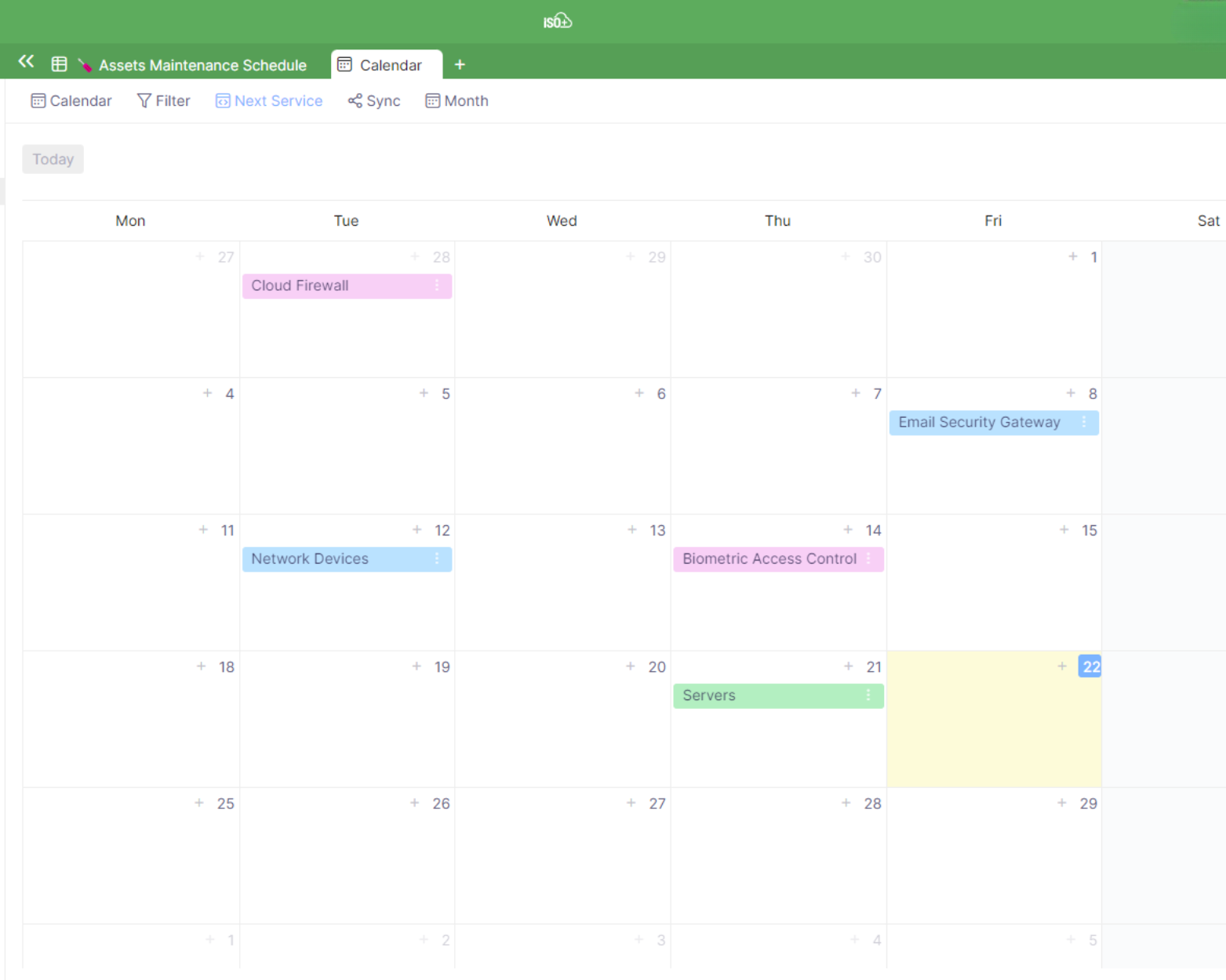Click the Sync calendar button

(x=374, y=101)
